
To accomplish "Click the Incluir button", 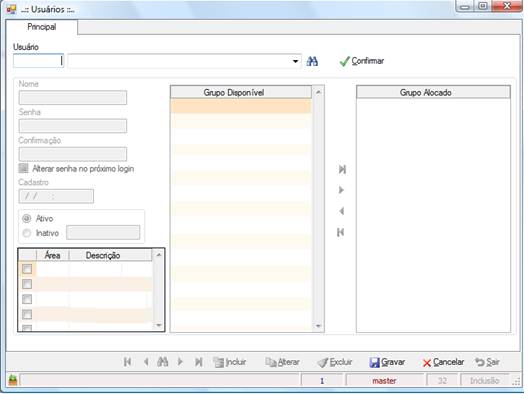I will [x=230, y=362].
